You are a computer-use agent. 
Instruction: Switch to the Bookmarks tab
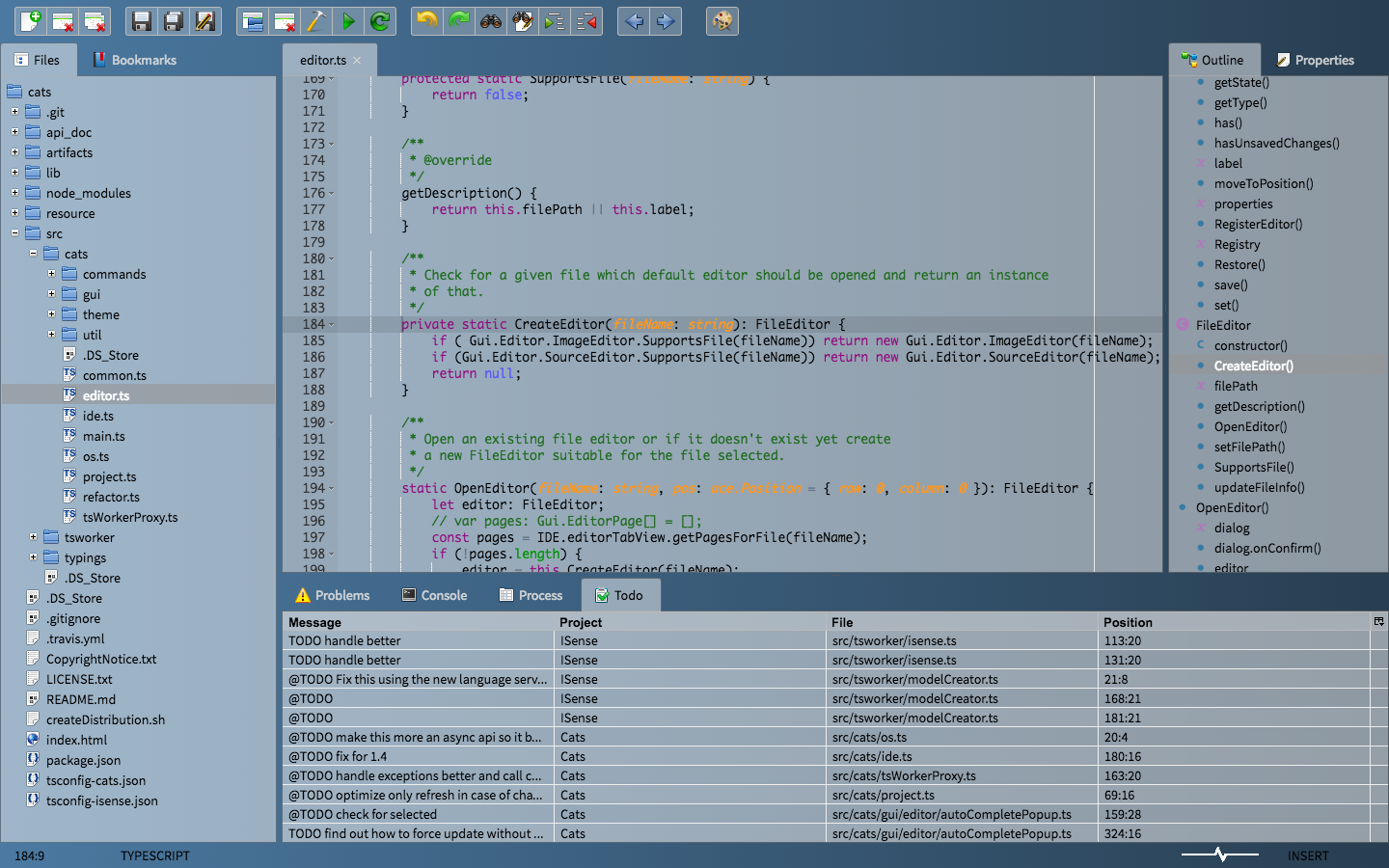(x=135, y=60)
